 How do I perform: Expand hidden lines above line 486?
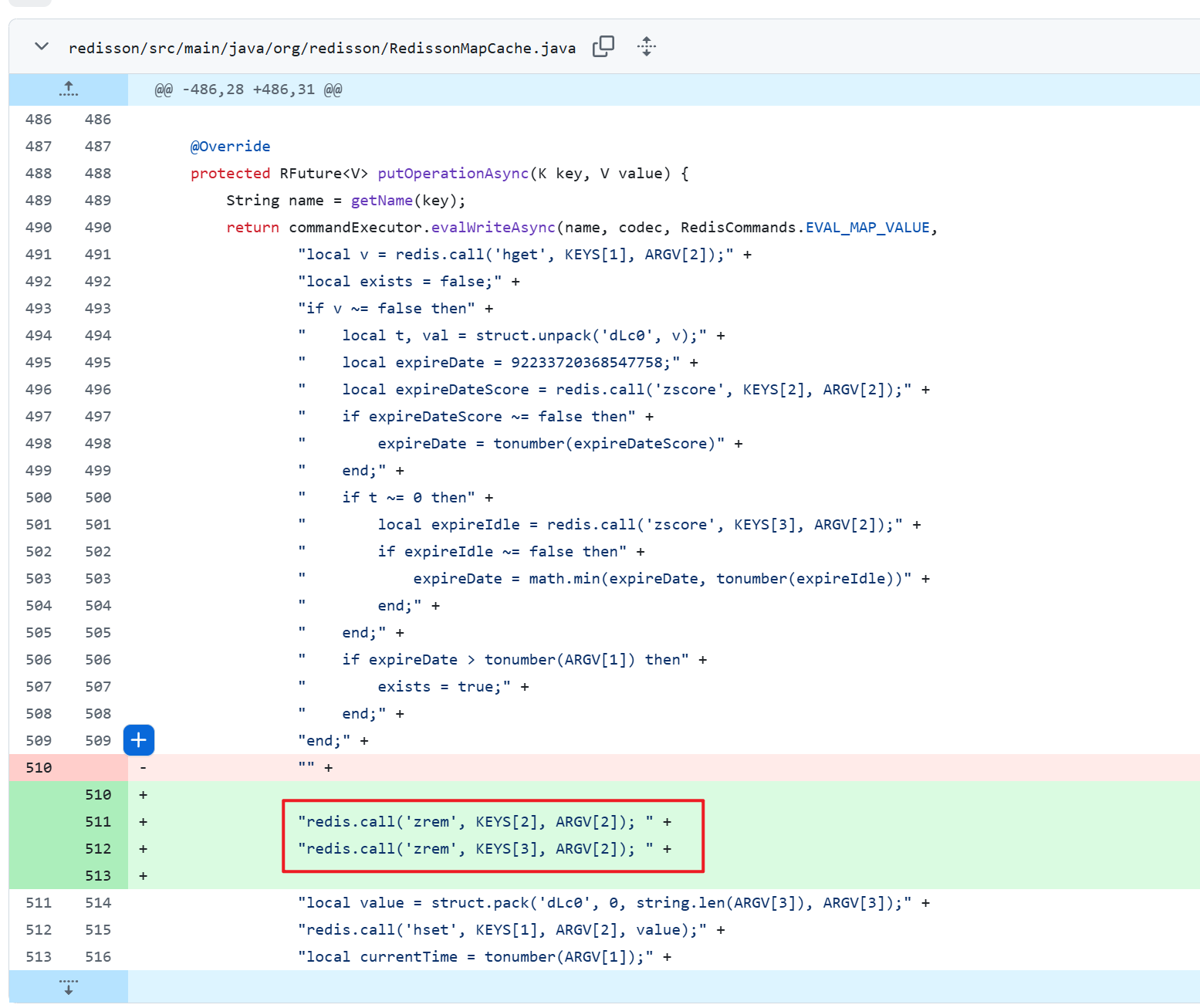coord(68,90)
